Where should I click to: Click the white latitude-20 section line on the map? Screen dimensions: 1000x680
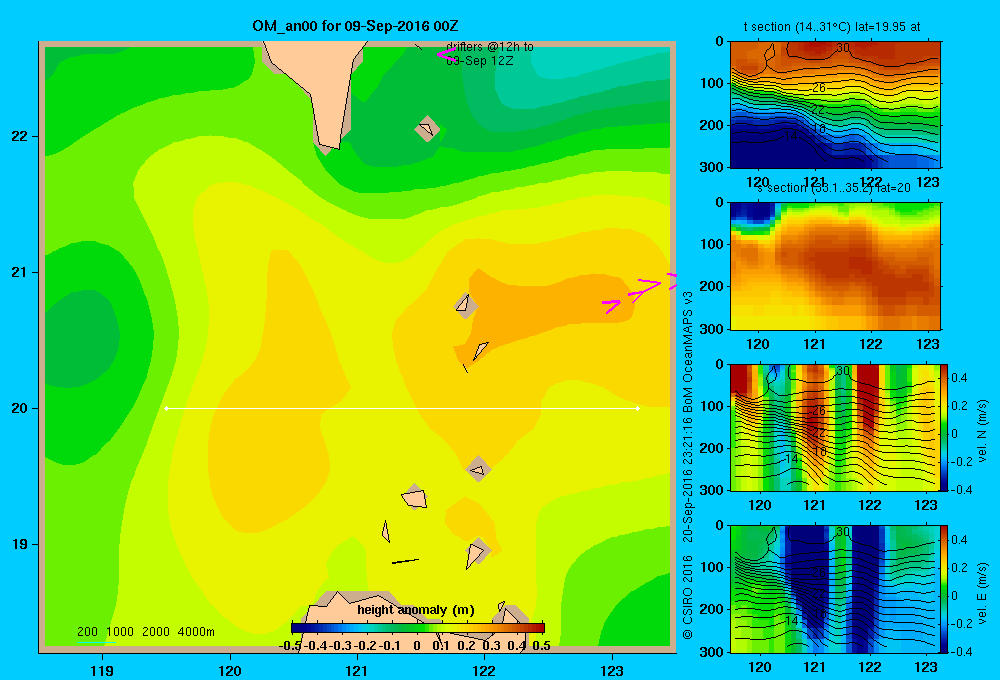click(402, 408)
